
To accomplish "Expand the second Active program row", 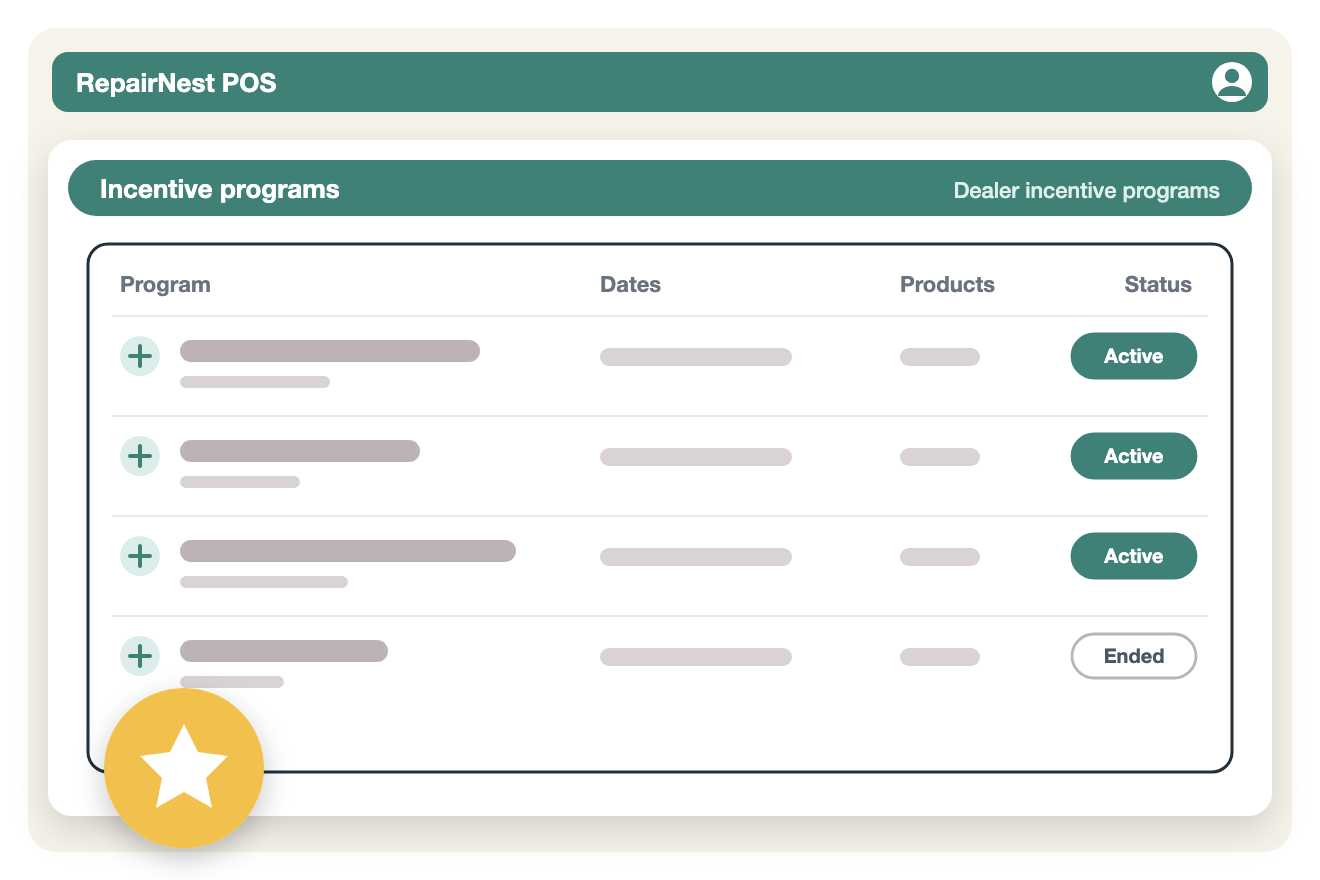I will pos(140,456).
